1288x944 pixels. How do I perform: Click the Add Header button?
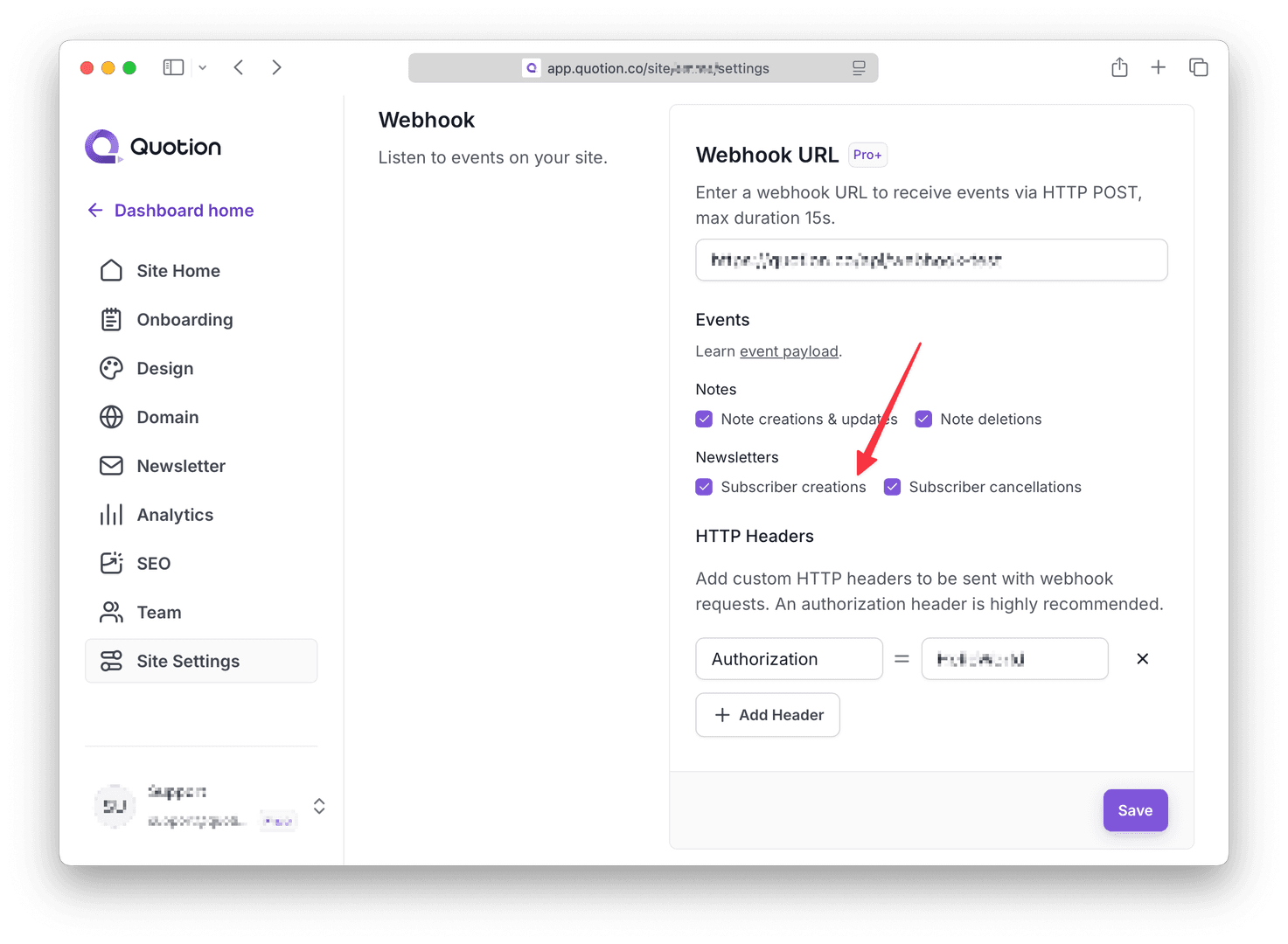coord(768,715)
